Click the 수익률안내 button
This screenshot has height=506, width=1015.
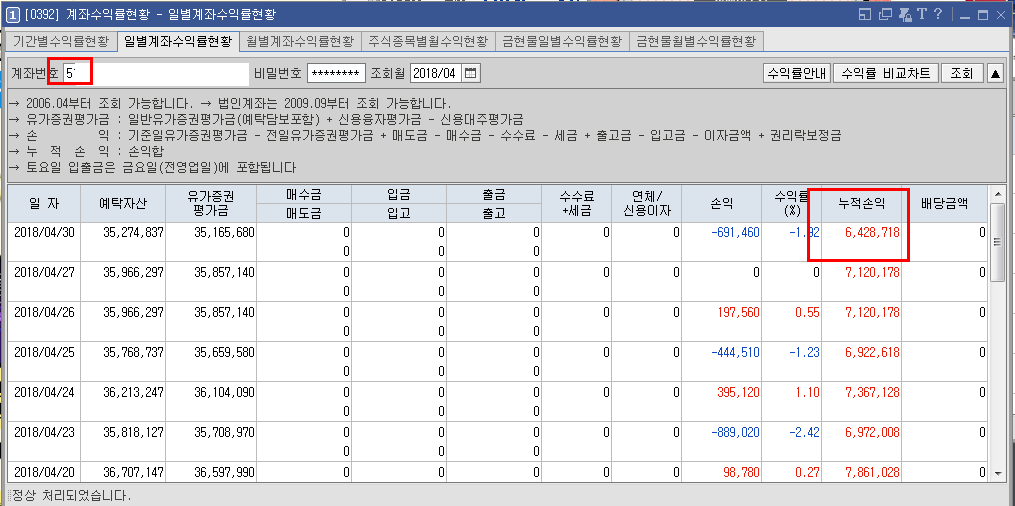(x=795, y=74)
